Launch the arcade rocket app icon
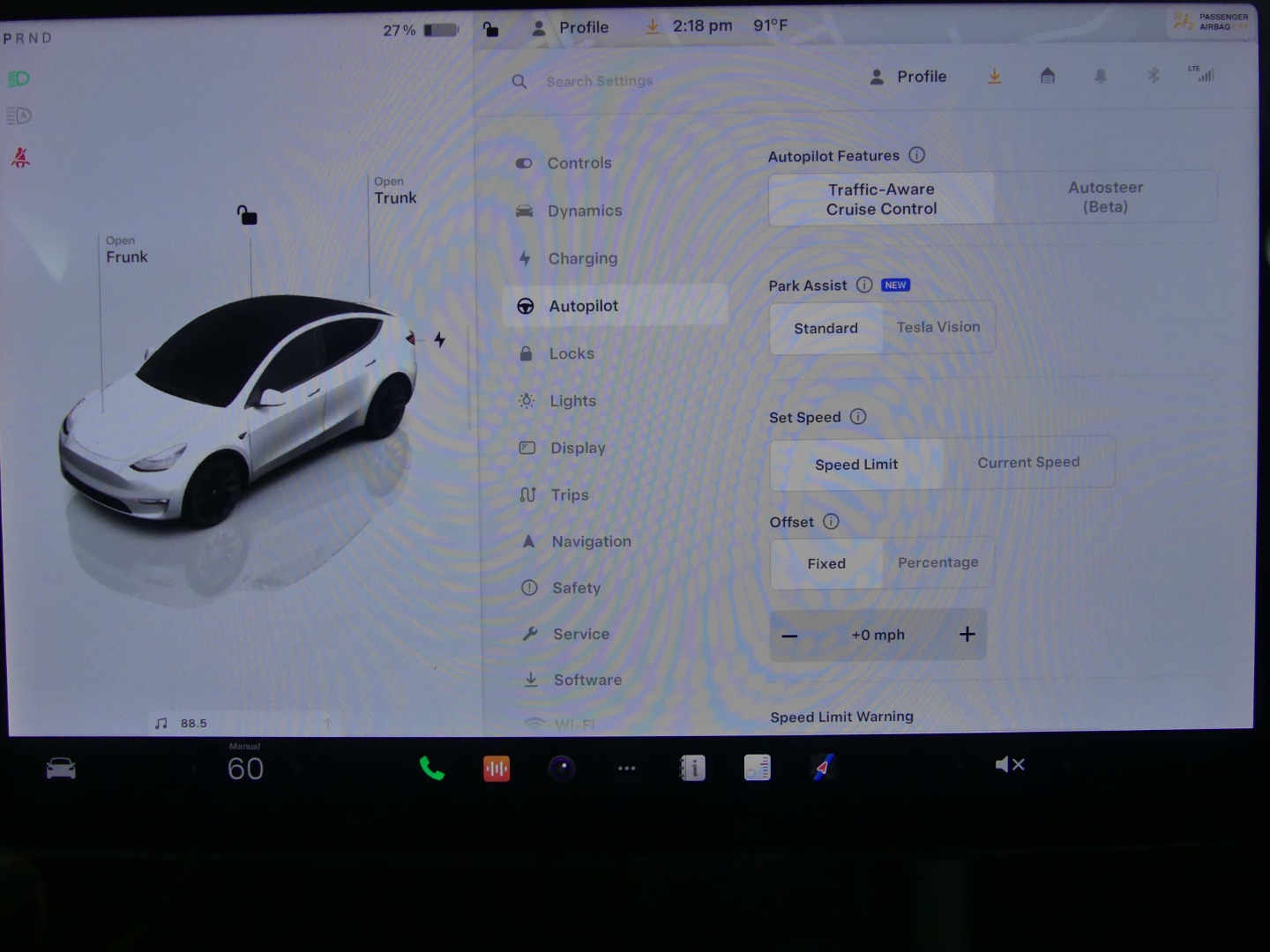 tap(823, 768)
